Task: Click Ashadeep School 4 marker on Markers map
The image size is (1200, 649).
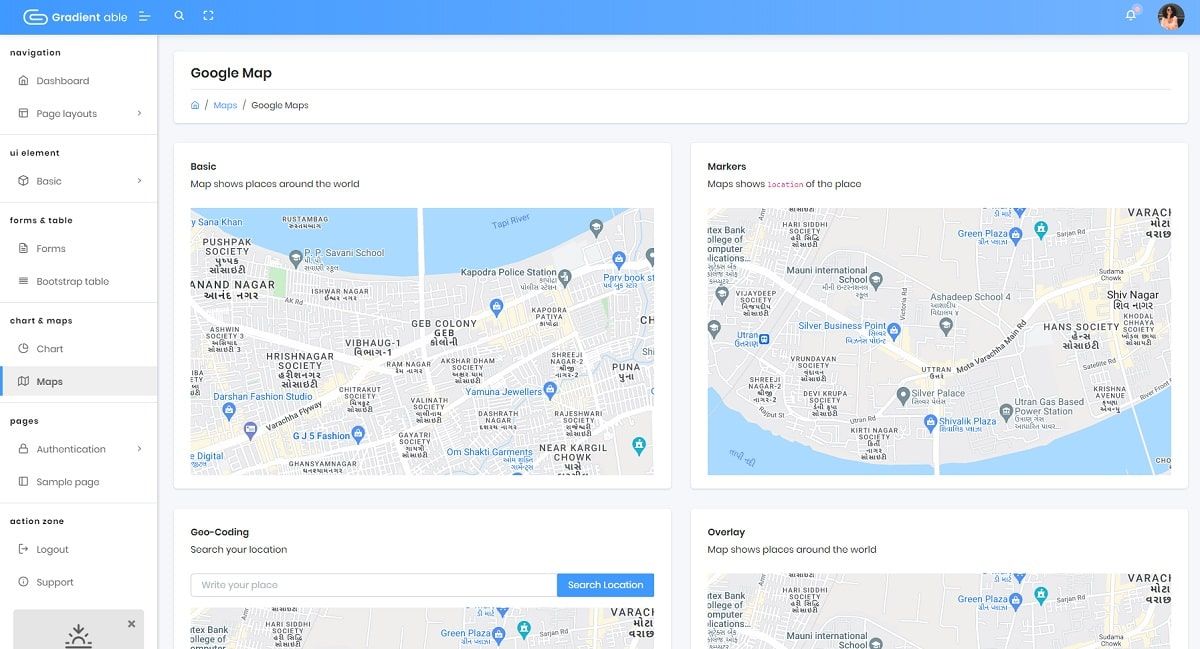Action: pos(946,324)
